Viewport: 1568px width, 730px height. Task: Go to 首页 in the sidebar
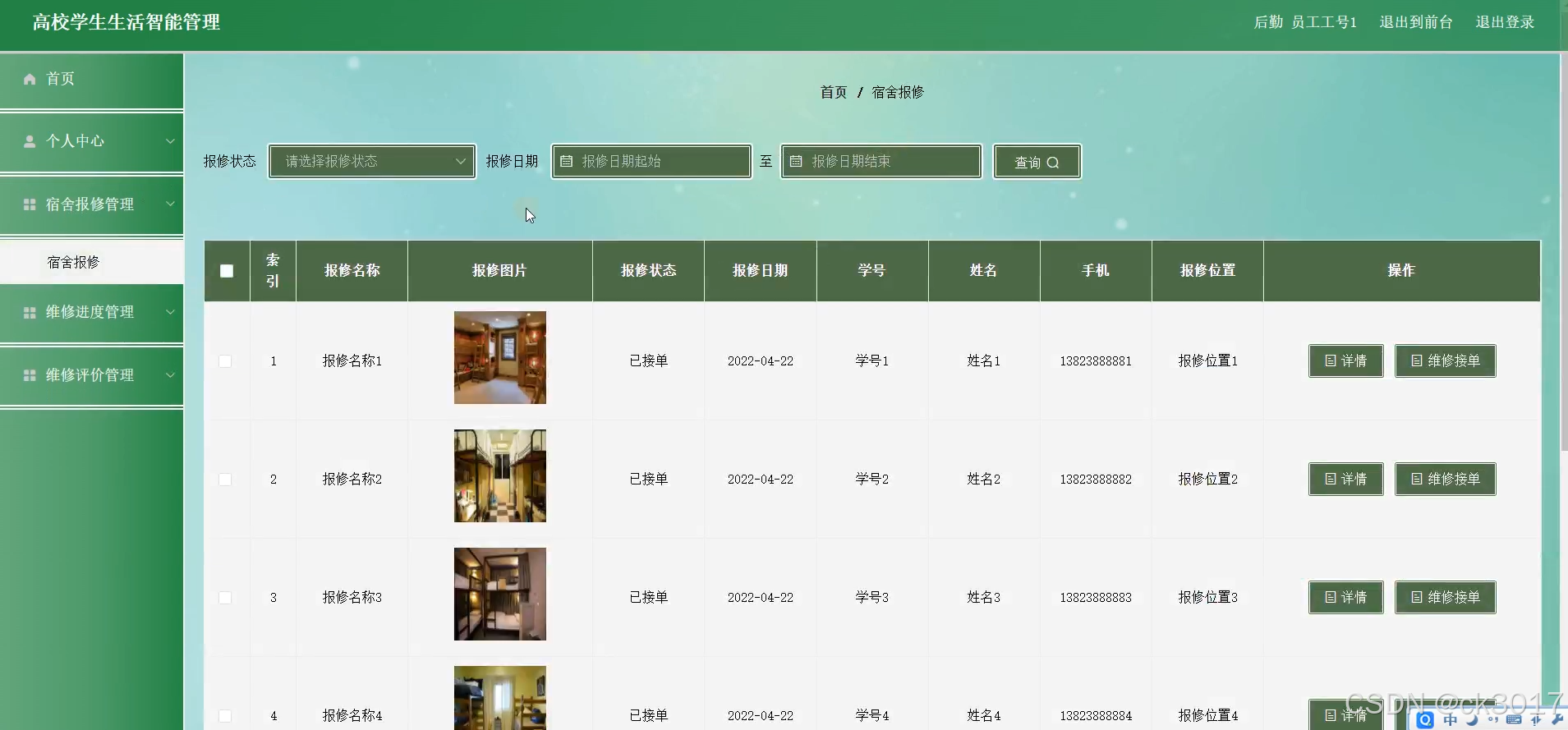91,79
